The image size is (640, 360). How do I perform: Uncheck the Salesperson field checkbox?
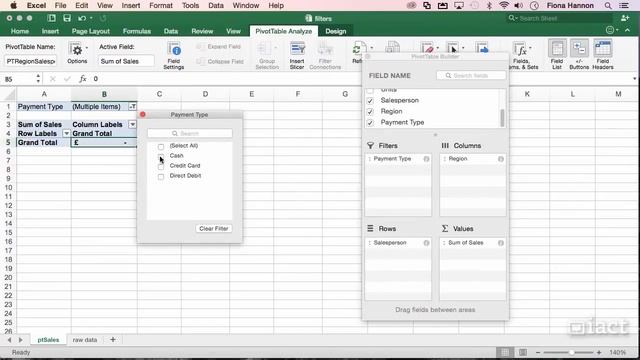pyautogui.click(x=370, y=100)
